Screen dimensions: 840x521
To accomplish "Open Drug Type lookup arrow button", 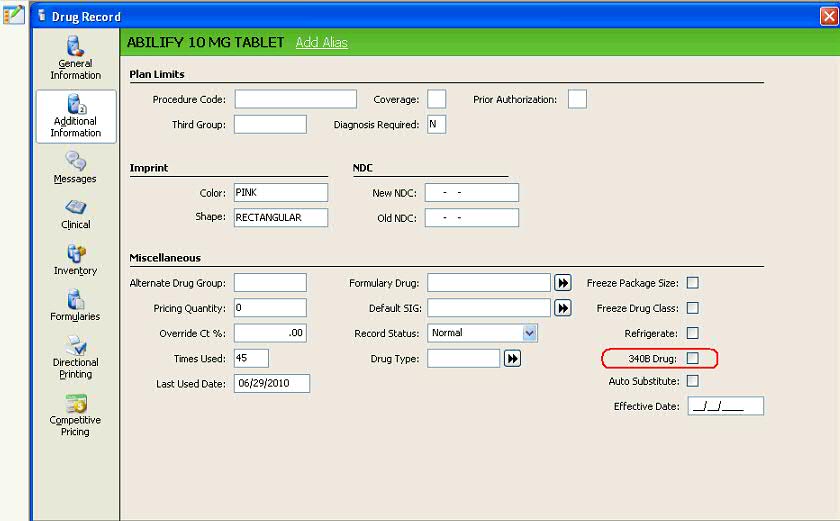I will 512,358.
